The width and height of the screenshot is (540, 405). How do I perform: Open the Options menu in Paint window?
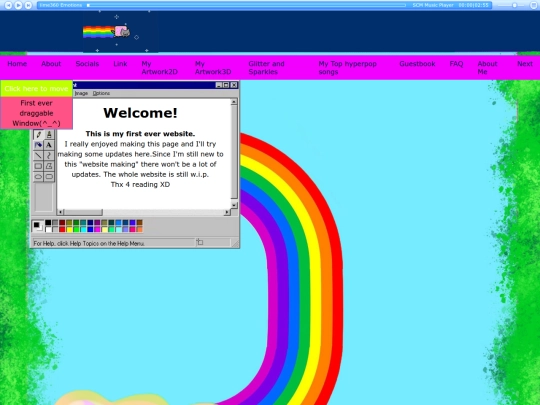[101, 93]
